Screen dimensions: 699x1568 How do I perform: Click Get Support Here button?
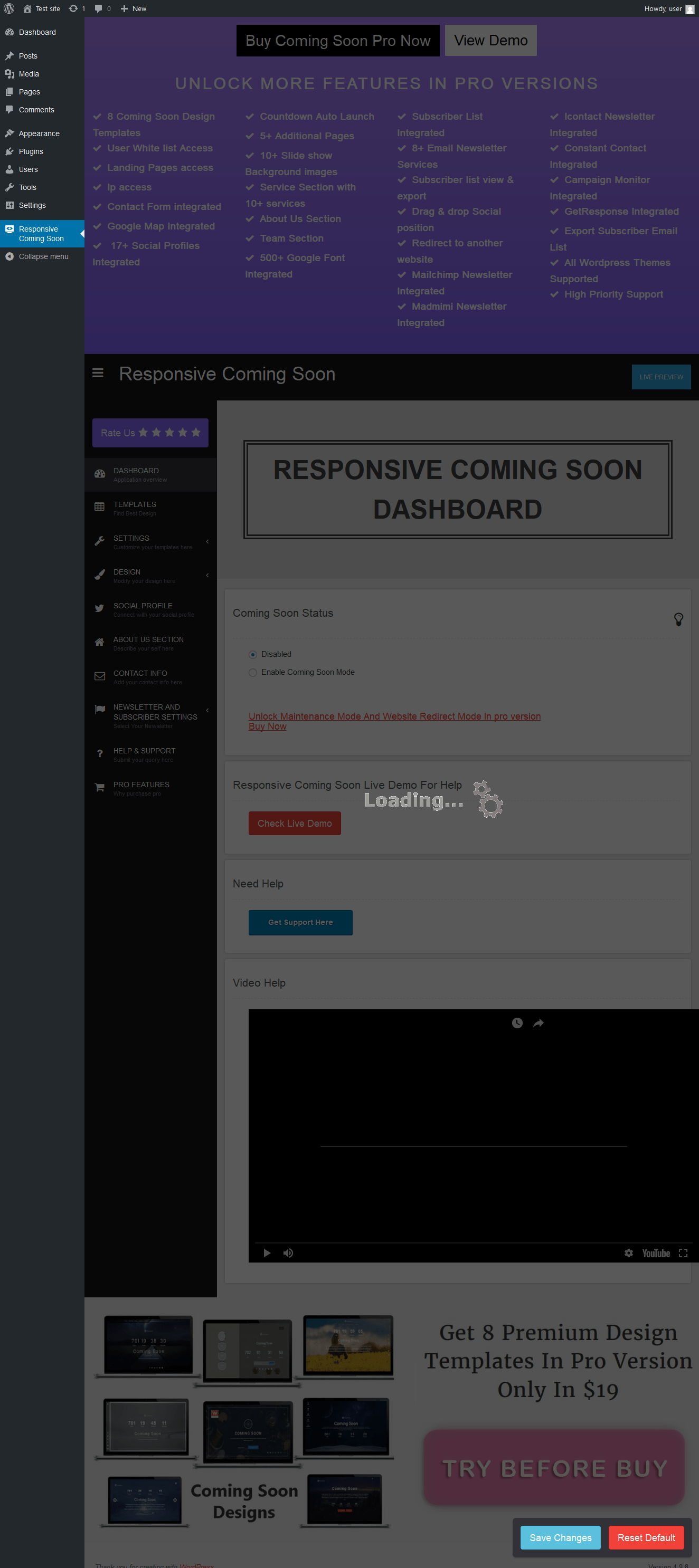[x=300, y=922]
